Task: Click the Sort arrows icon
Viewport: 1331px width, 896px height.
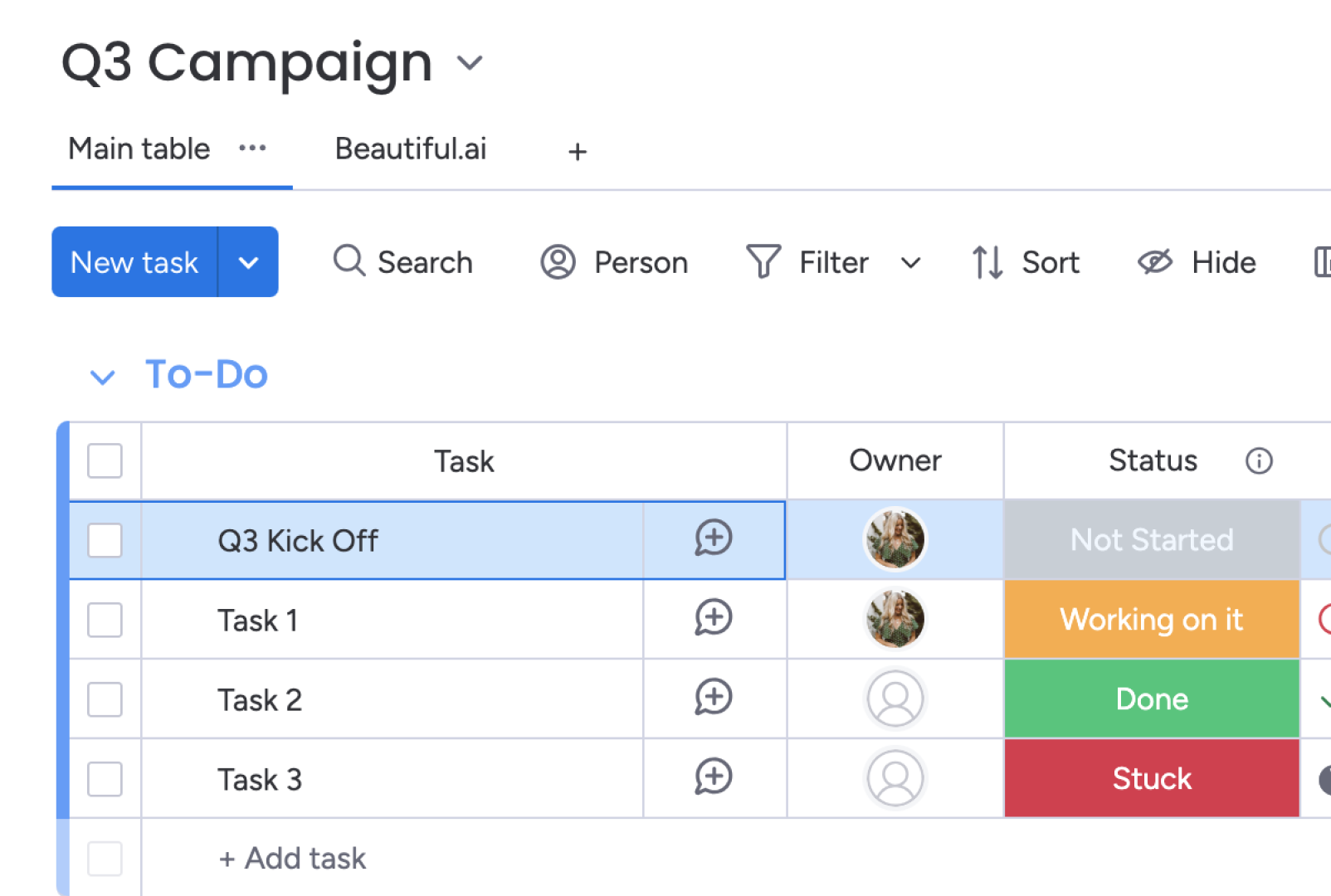Action: 987,262
